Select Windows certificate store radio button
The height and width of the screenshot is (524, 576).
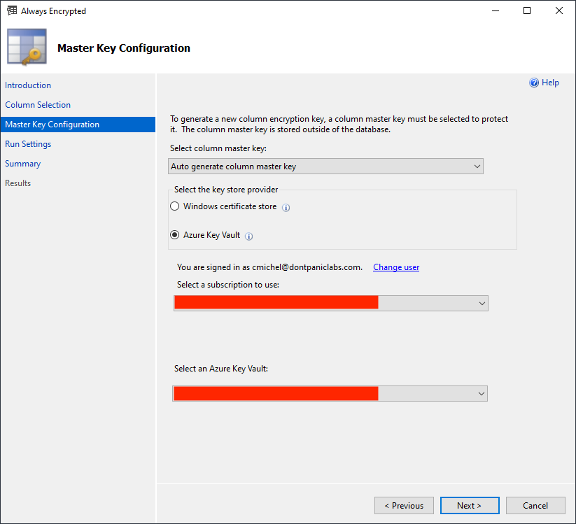[175, 206]
